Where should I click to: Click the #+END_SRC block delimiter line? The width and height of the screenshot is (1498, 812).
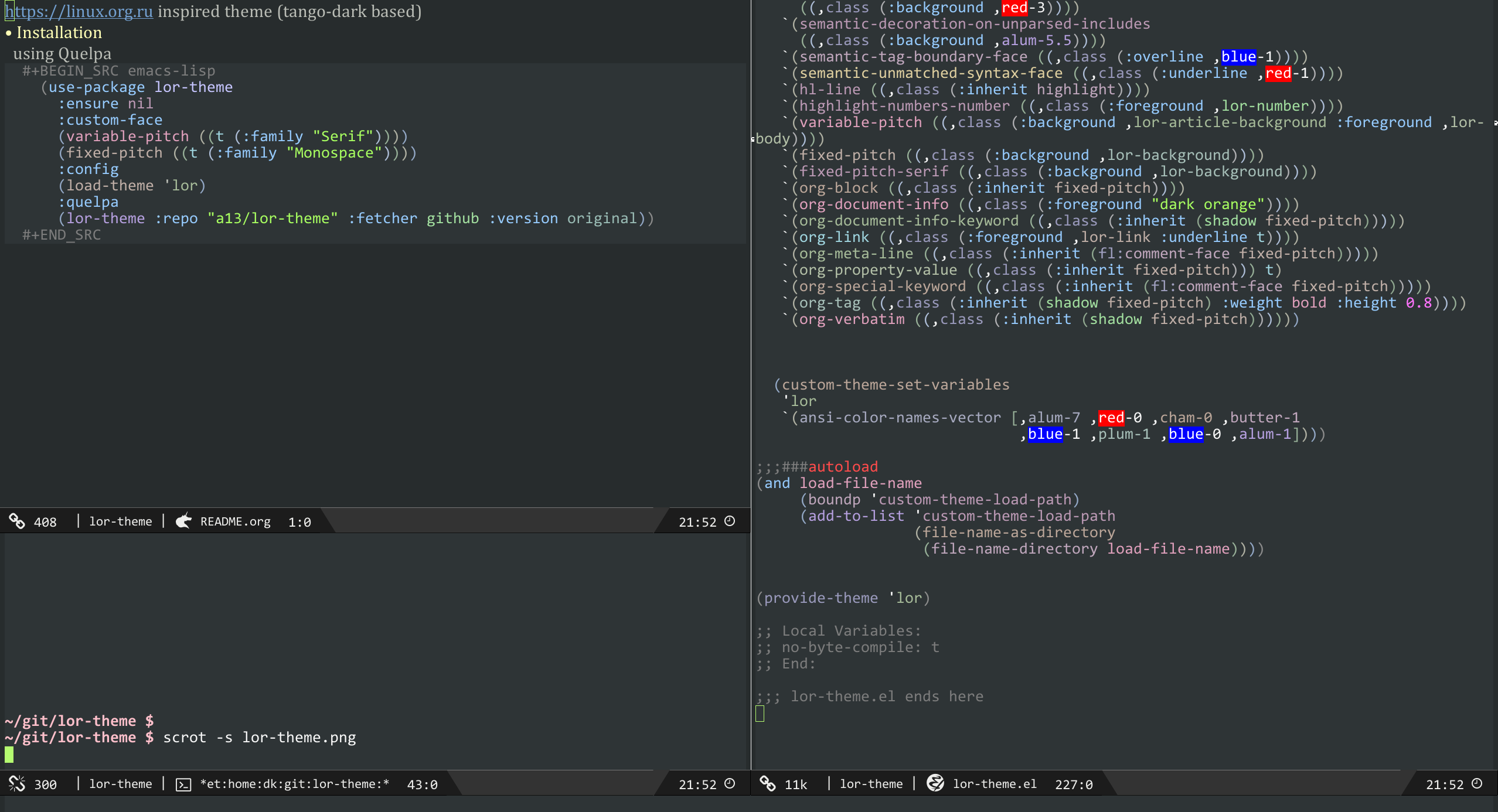pyautogui.click(x=62, y=235)
